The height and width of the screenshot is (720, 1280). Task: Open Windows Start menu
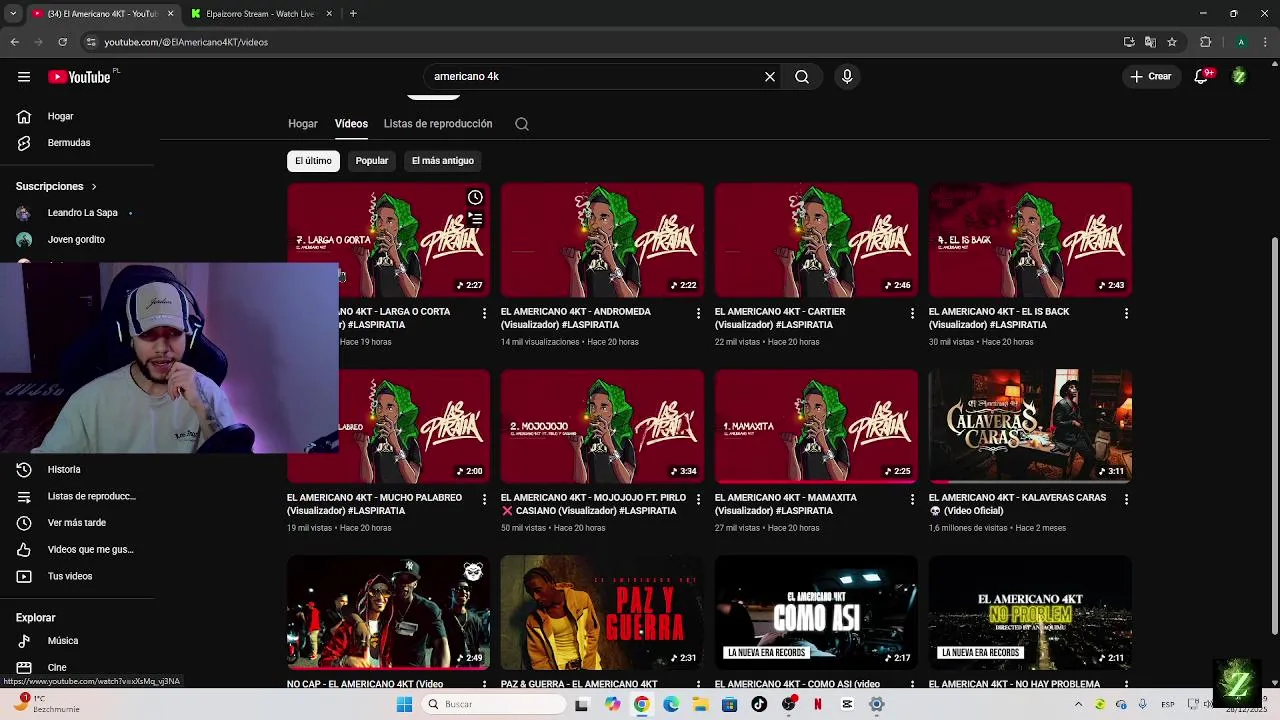(x=404, y=704)
